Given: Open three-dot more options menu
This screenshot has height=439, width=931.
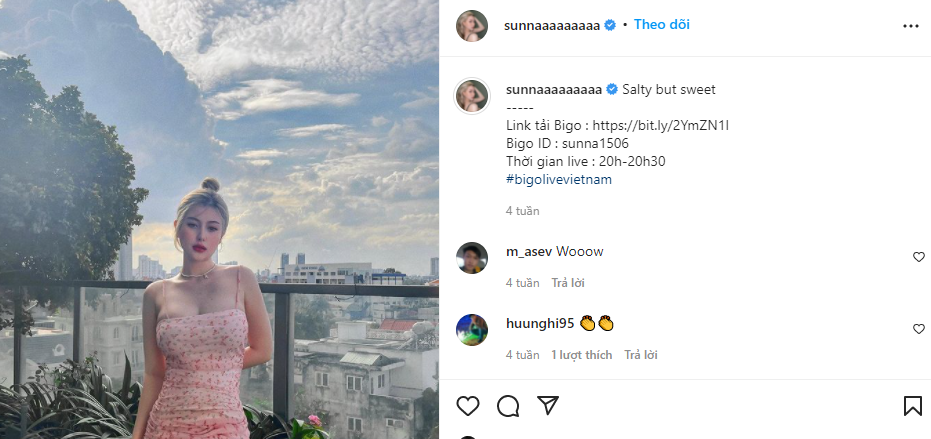Looking at the screenshot, I should click(910, 26).
